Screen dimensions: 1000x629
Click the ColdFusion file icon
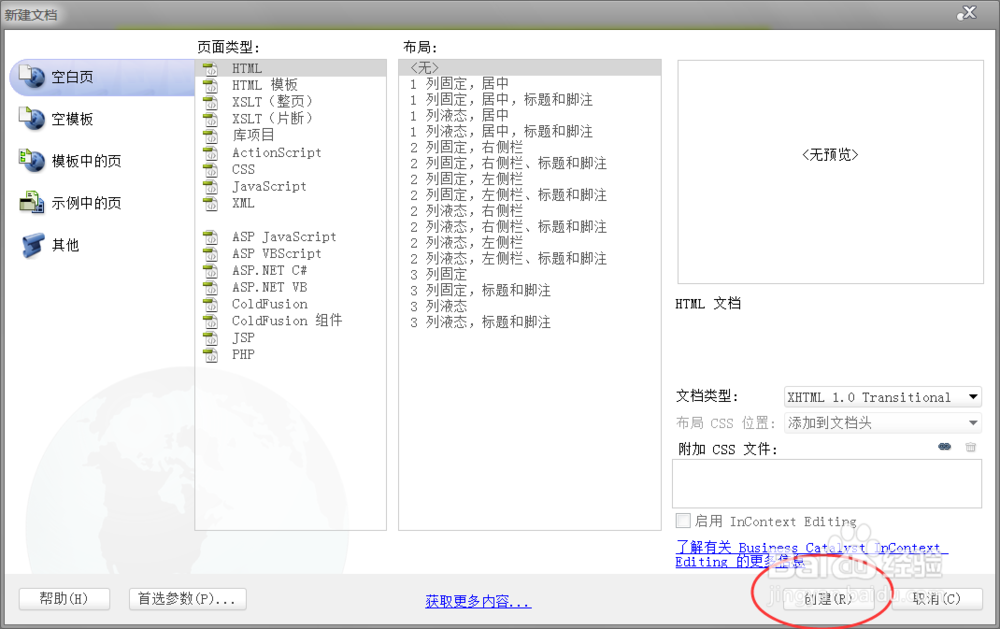tap(210, 304)
